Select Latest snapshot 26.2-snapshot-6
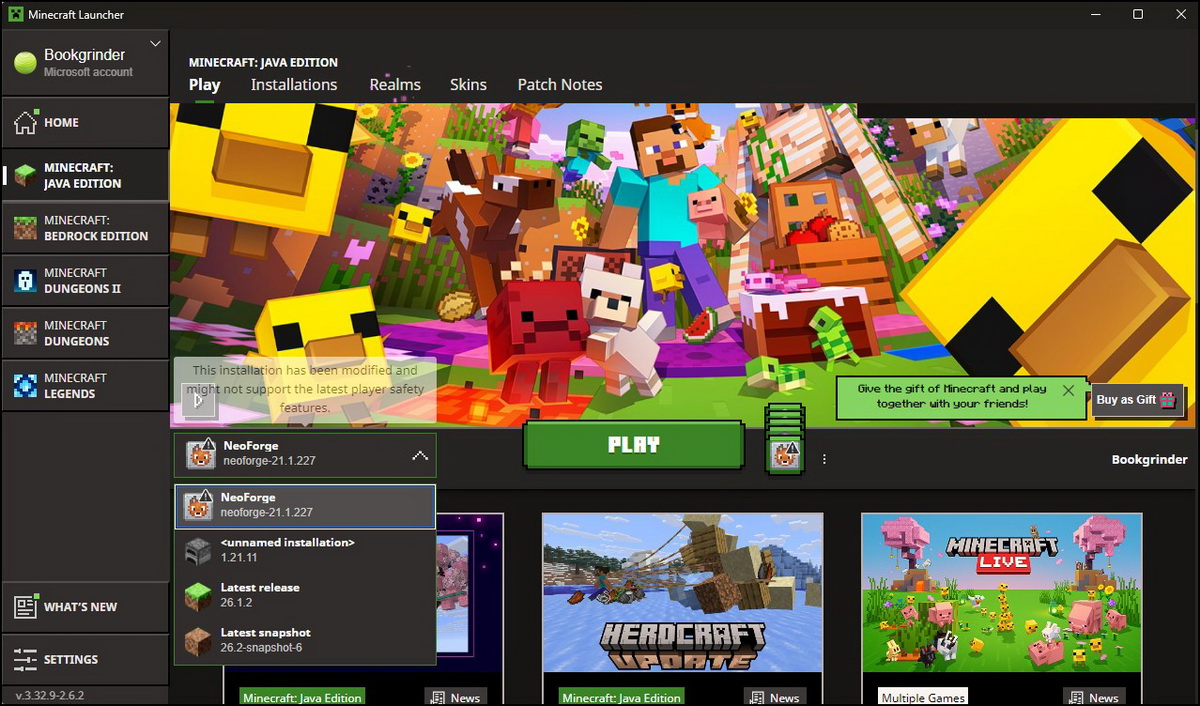Image resolution: width=1200 pixels, height=706 pixels. 305,640
